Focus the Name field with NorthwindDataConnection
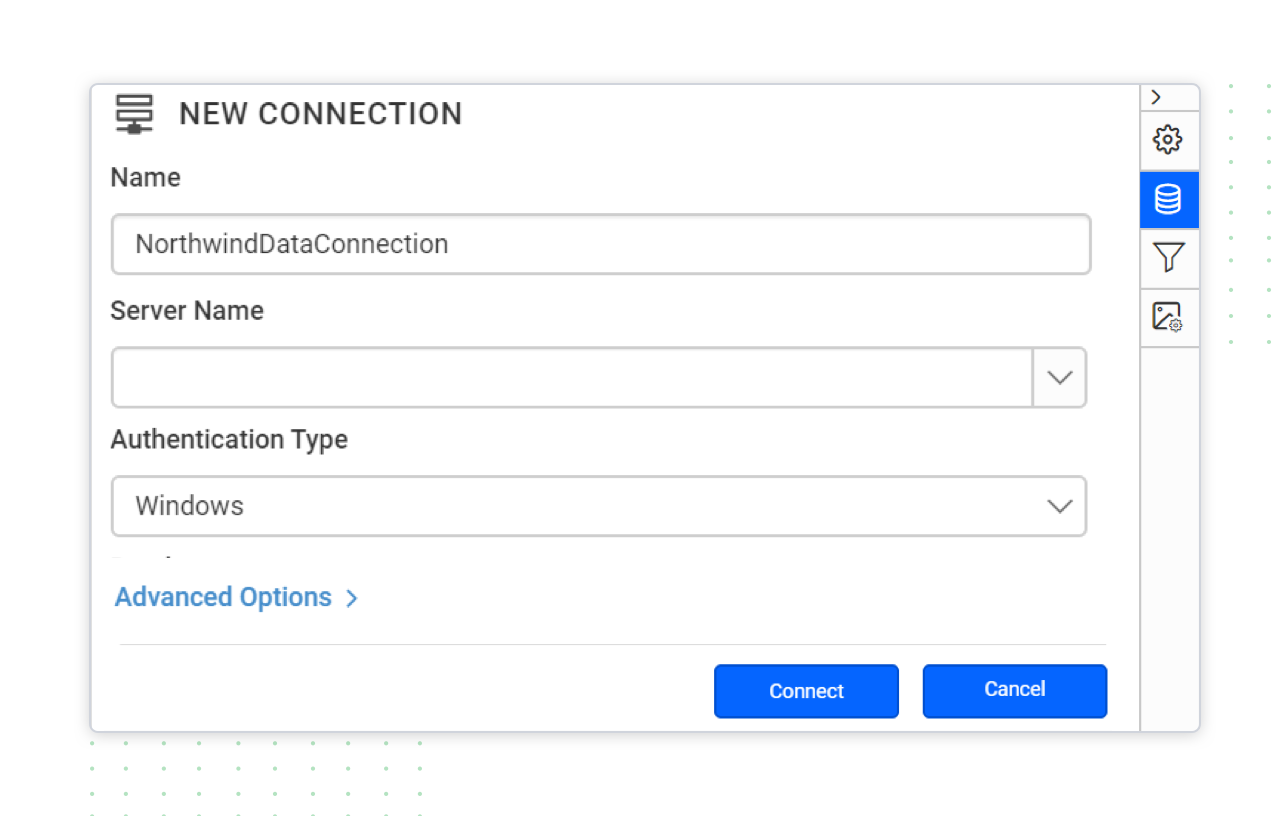Screen dimensions: 1288x816 click(x=600, y=244)
